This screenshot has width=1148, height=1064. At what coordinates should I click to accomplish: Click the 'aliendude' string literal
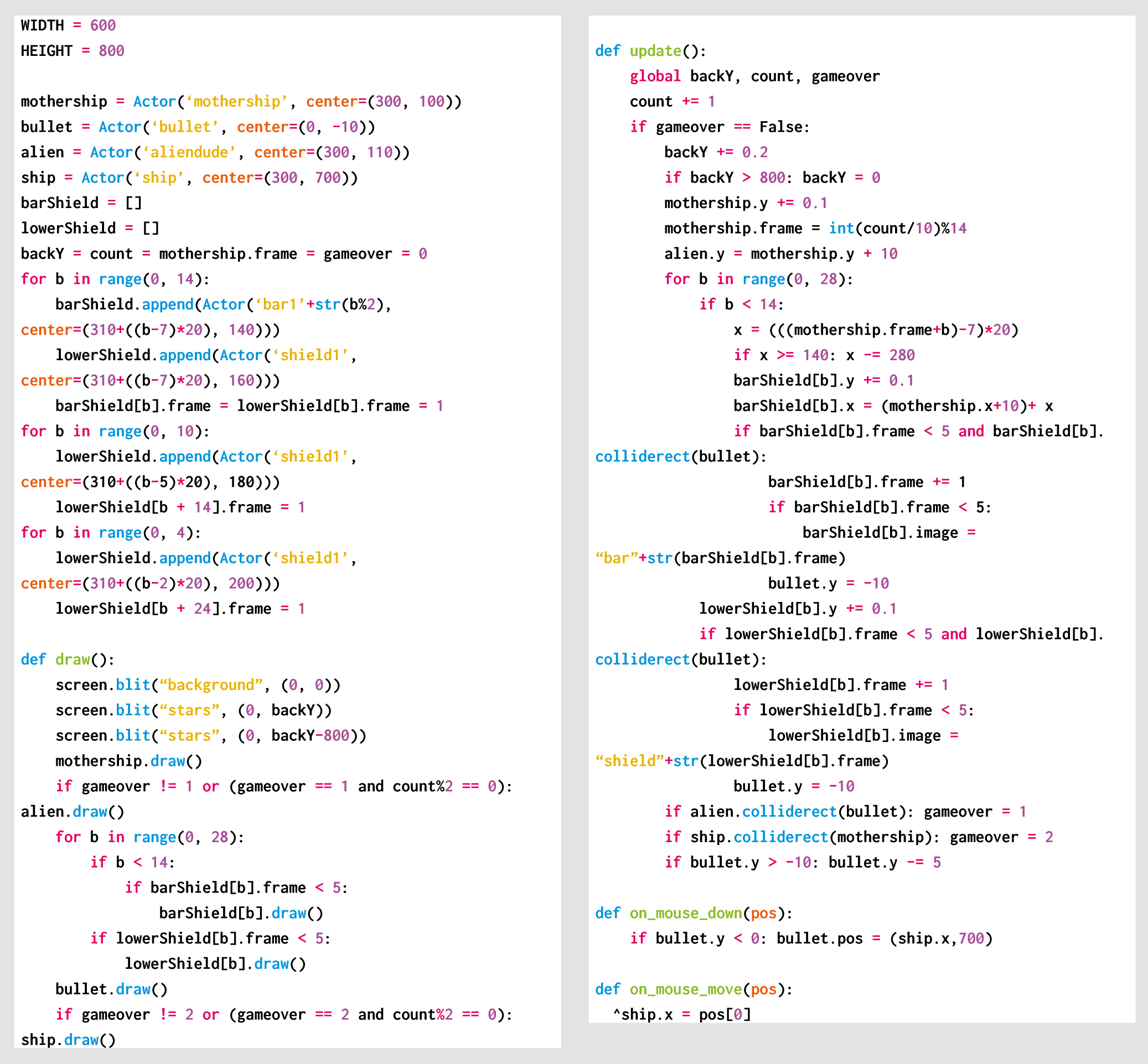(x=189, y=152)
